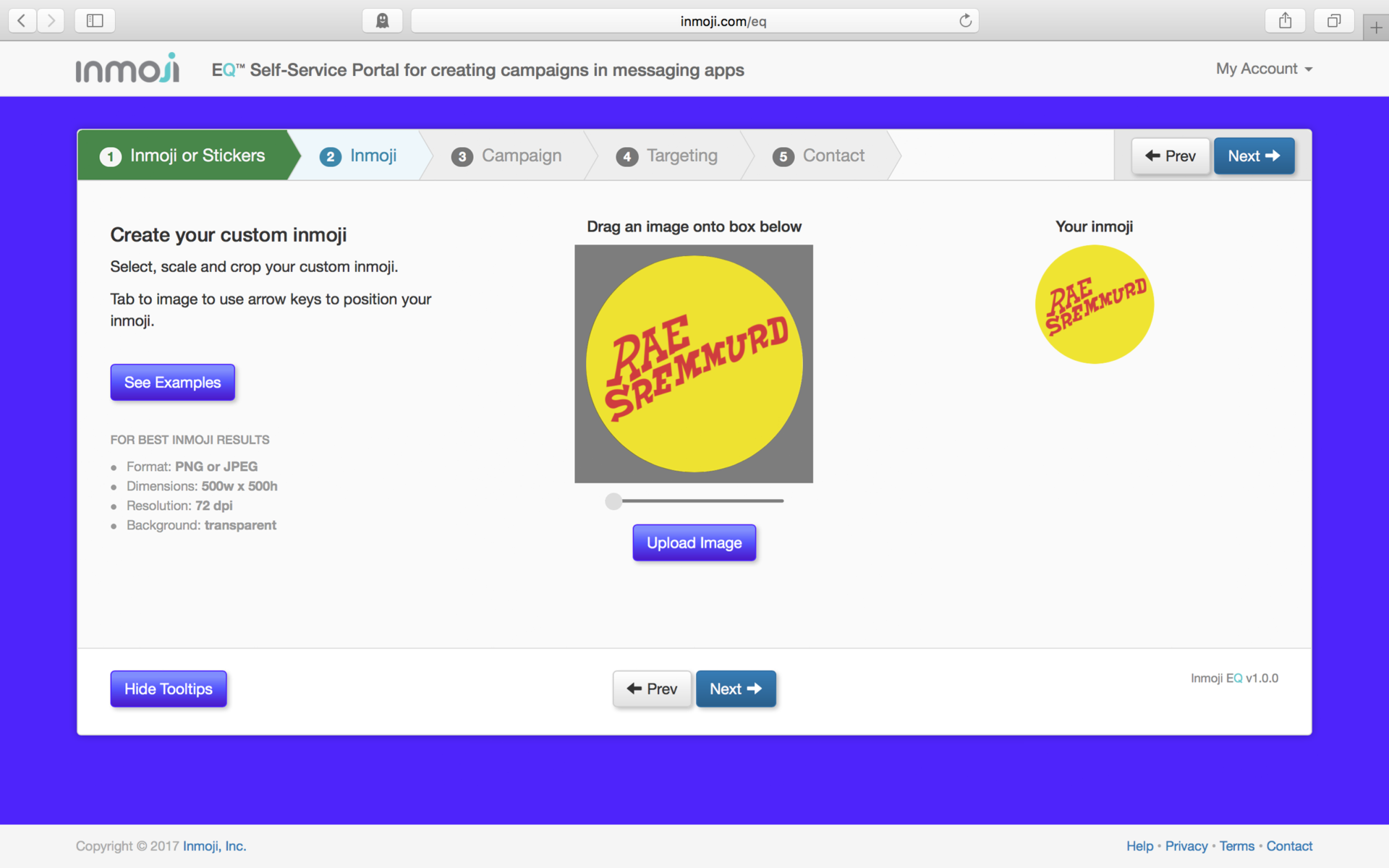Open the Inmoji, Inc. footer link
Viewport: 1389px width, 868px height.
click(214, 846)
